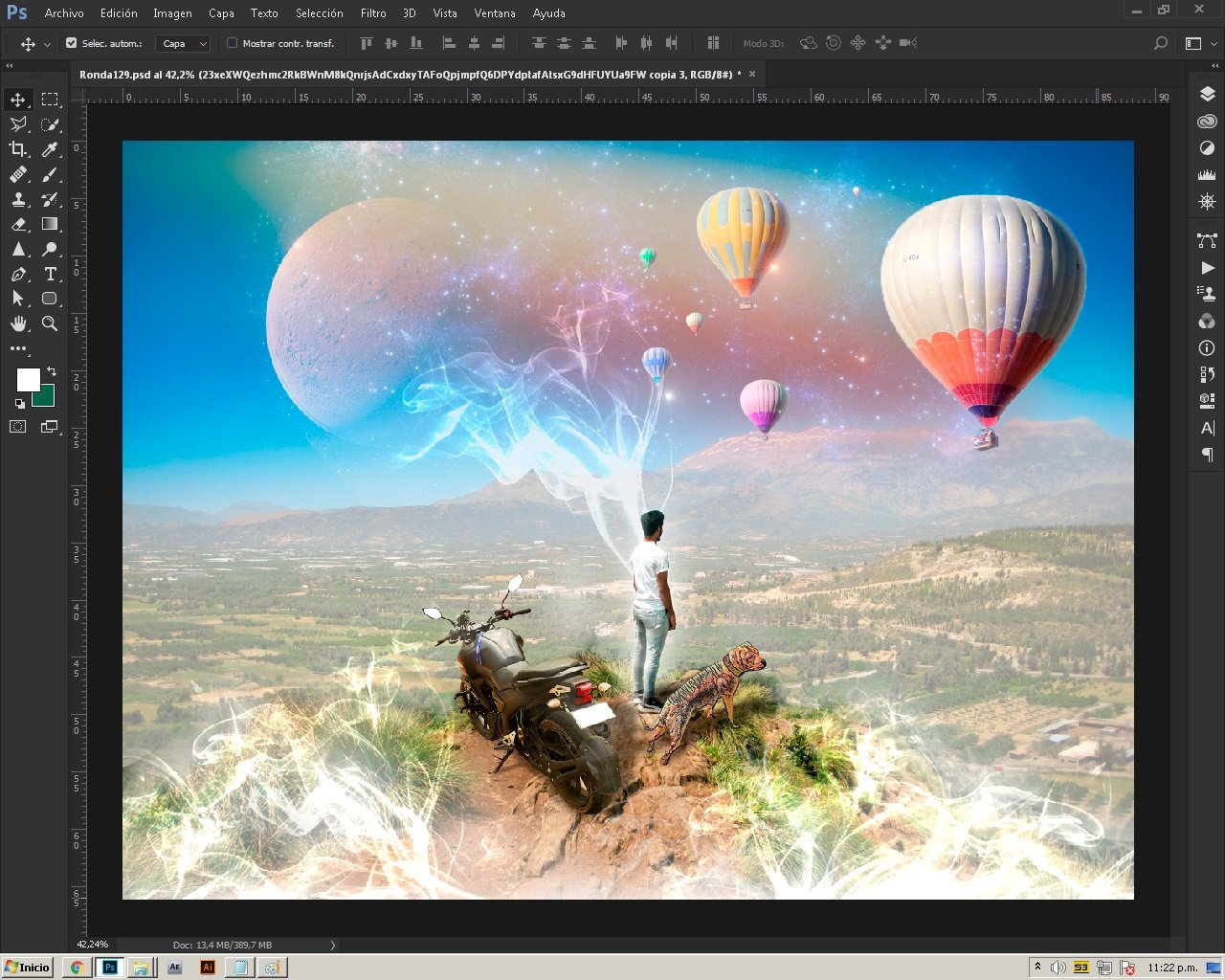Toggle Quick Mask mode
This screenshot has height=980, width=1225.
click(x=18, y=427)
